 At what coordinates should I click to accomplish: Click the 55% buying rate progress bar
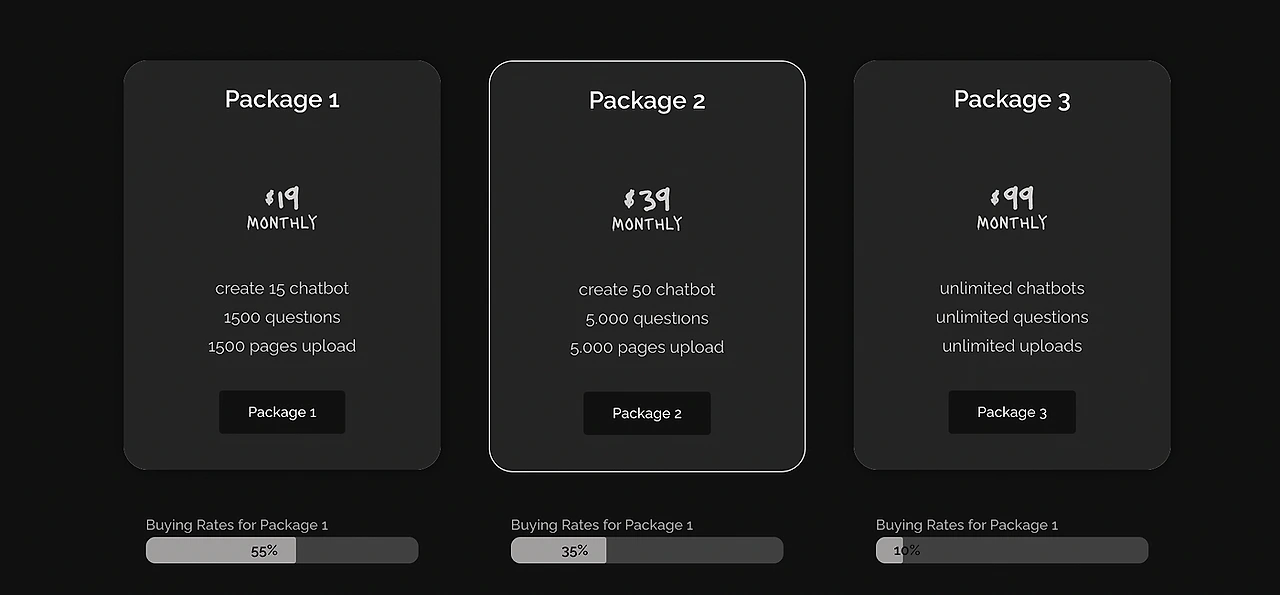click(282, 550)
